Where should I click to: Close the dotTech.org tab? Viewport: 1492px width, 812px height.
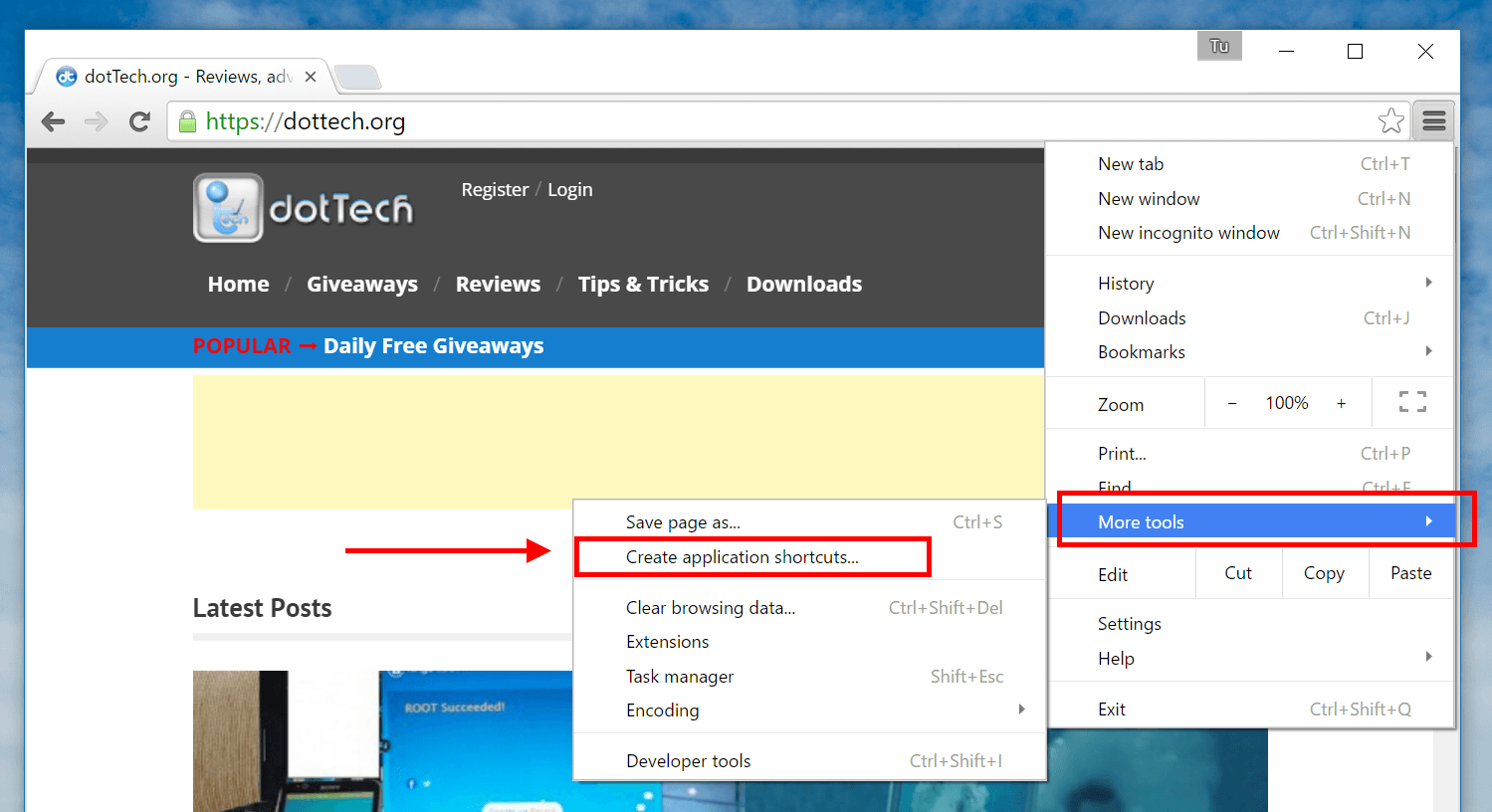pyautogui.click(x=311, y=77)
